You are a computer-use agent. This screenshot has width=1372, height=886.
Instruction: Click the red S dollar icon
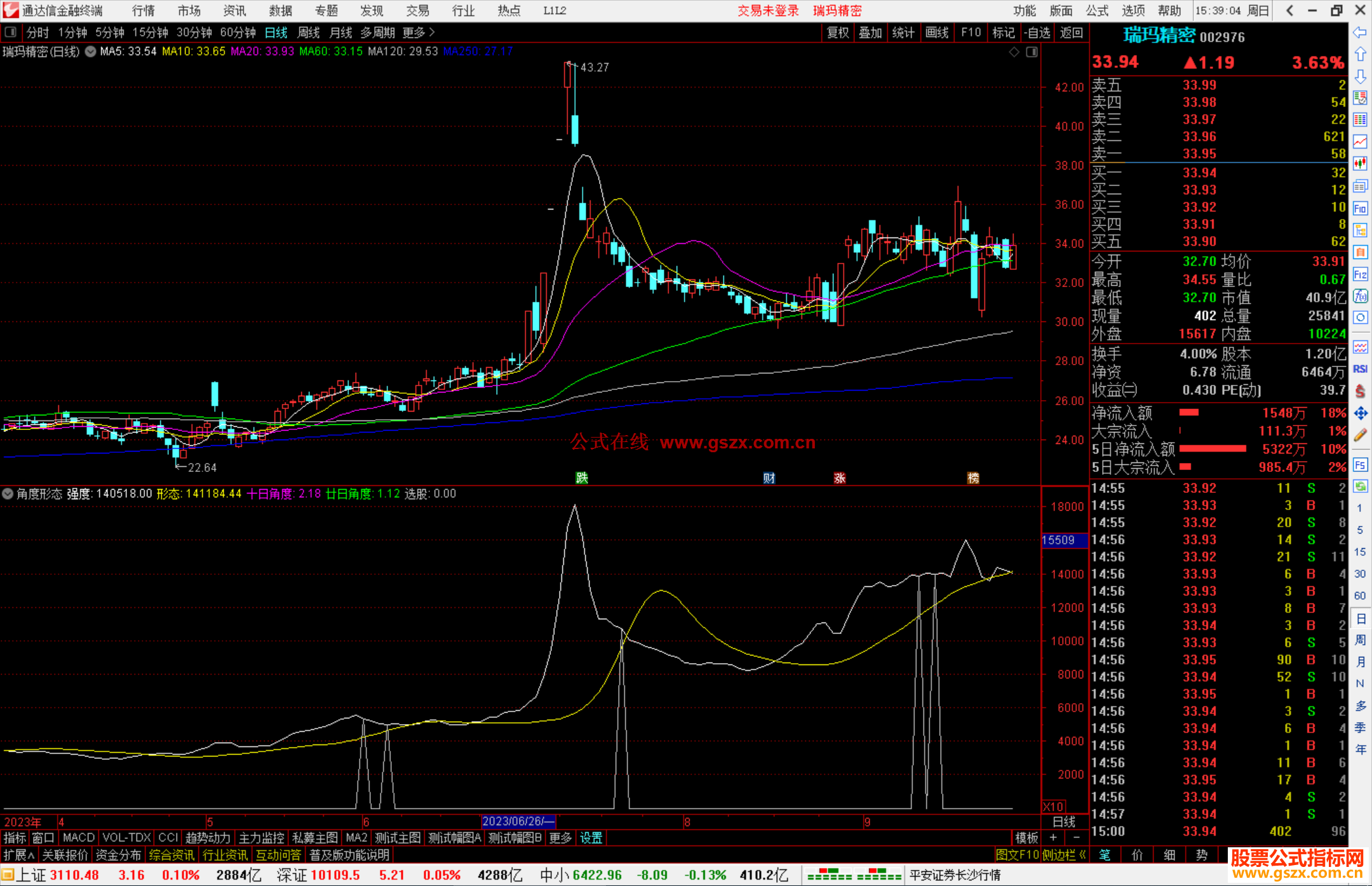tap(1360, 391)
